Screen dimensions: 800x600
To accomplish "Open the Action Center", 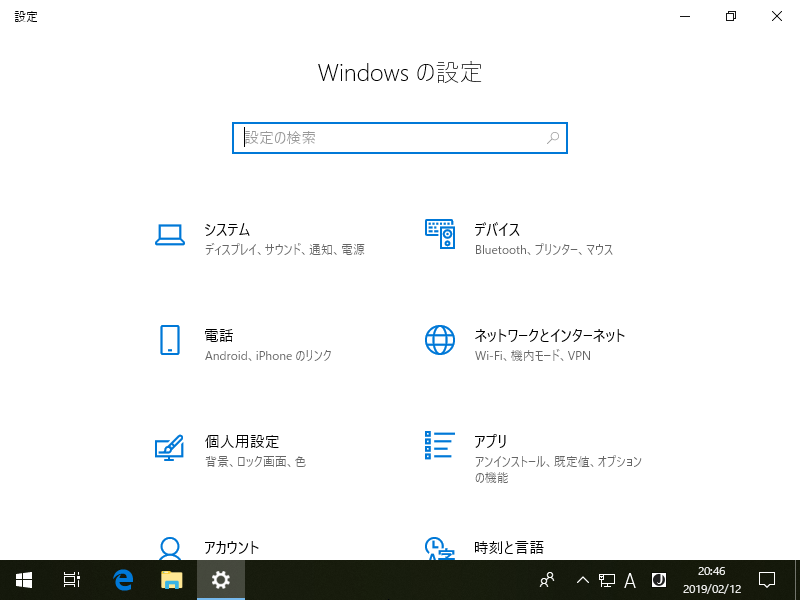I will pyautogui.click(x=766, y=580).
